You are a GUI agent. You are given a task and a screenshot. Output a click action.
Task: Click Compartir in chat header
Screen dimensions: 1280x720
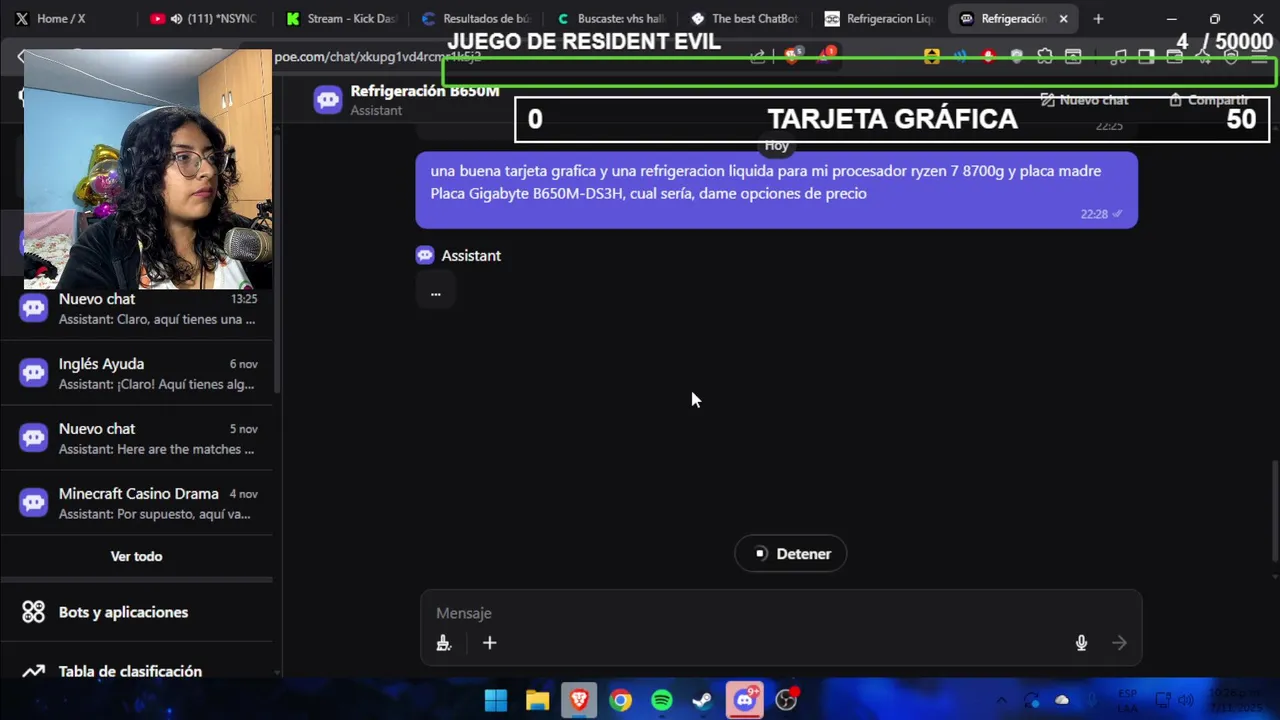click(1209, 100)
